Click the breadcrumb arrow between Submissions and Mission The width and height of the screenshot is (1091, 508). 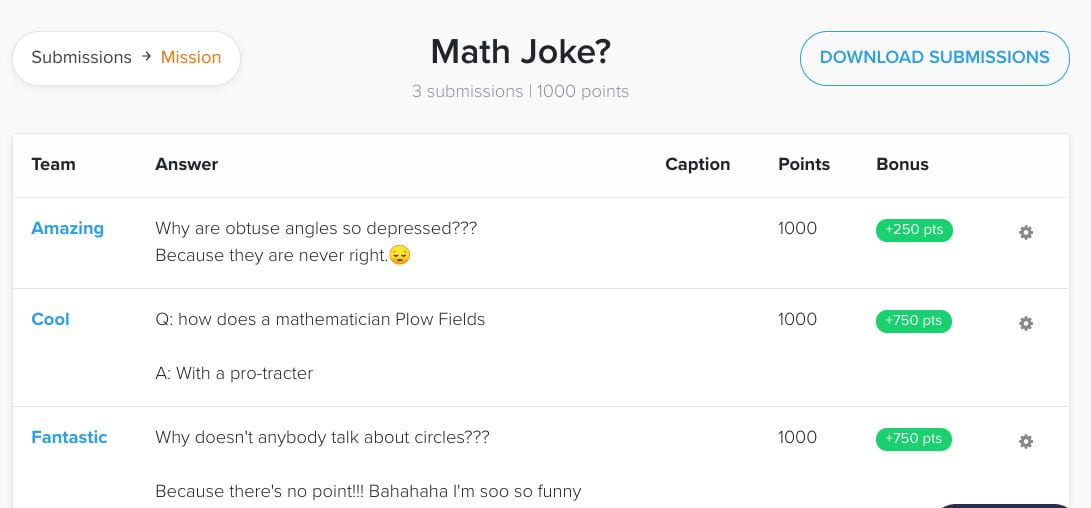pos(146,57)
